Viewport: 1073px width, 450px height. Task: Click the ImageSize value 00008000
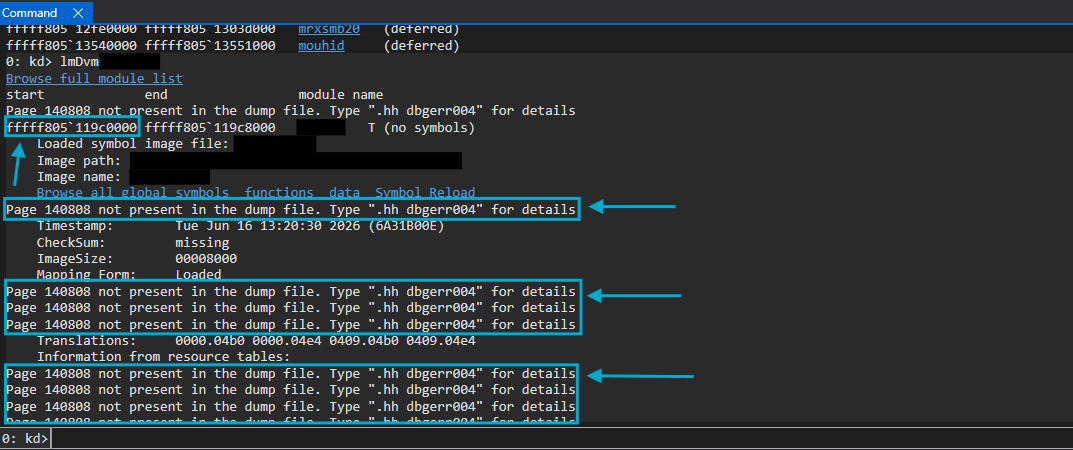(x=206, y=259)
